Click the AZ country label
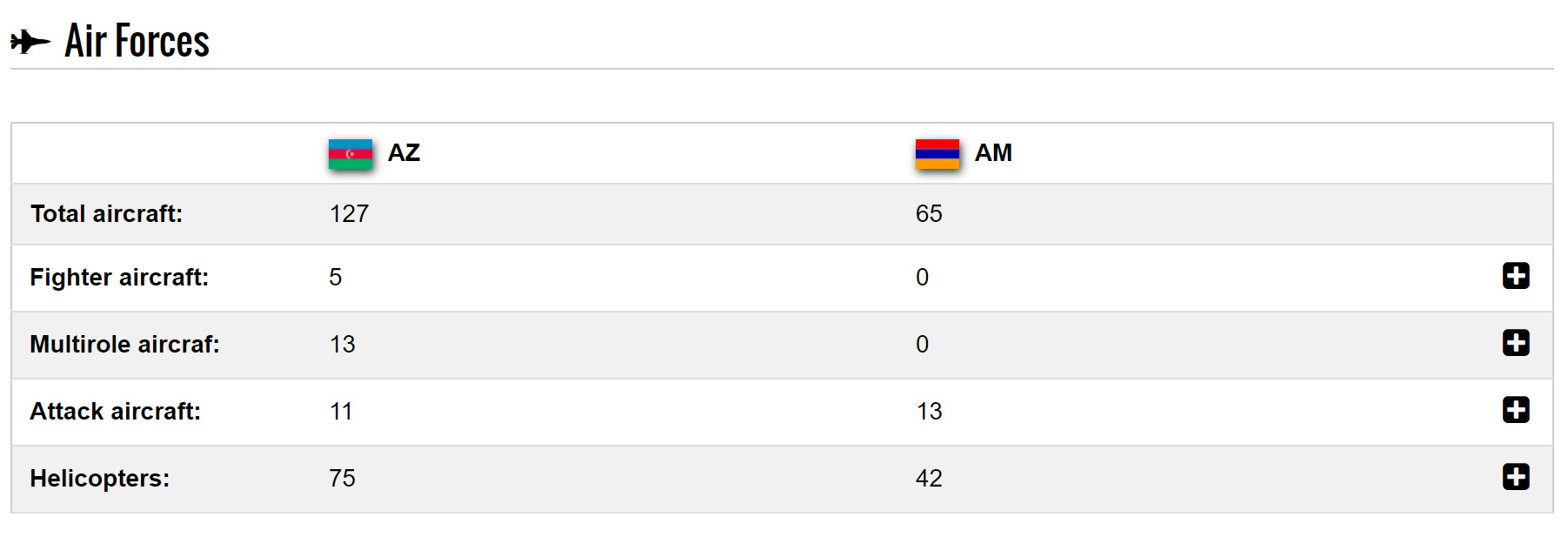The image size is (1568, 544). point(404,153)
